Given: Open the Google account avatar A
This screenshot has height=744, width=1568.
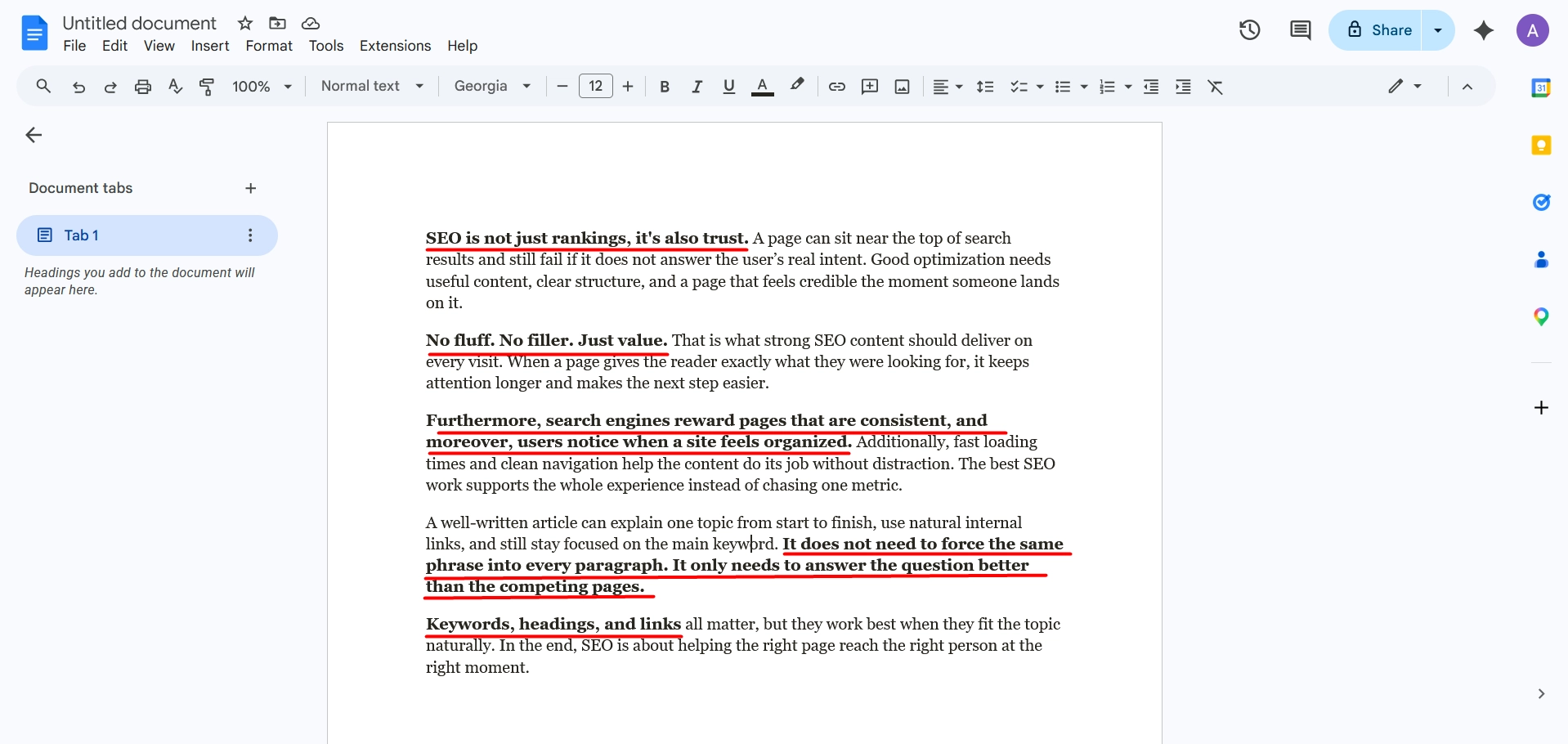Looking at the screenshot, I should click(x=1533, y=30).
